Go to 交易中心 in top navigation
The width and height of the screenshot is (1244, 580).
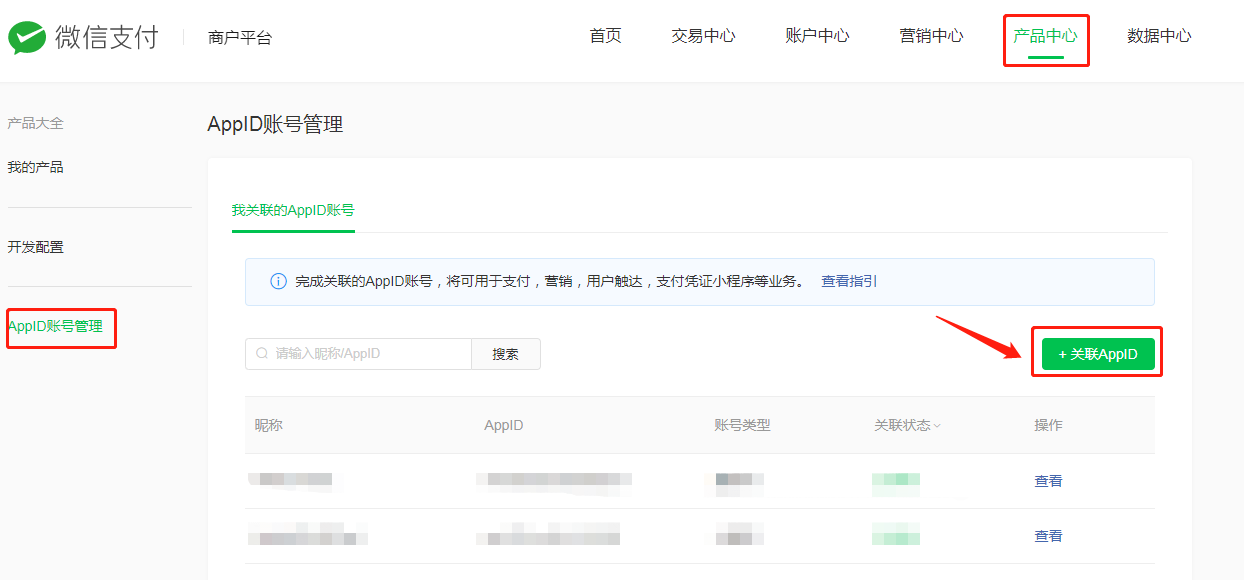click(703, 36)
